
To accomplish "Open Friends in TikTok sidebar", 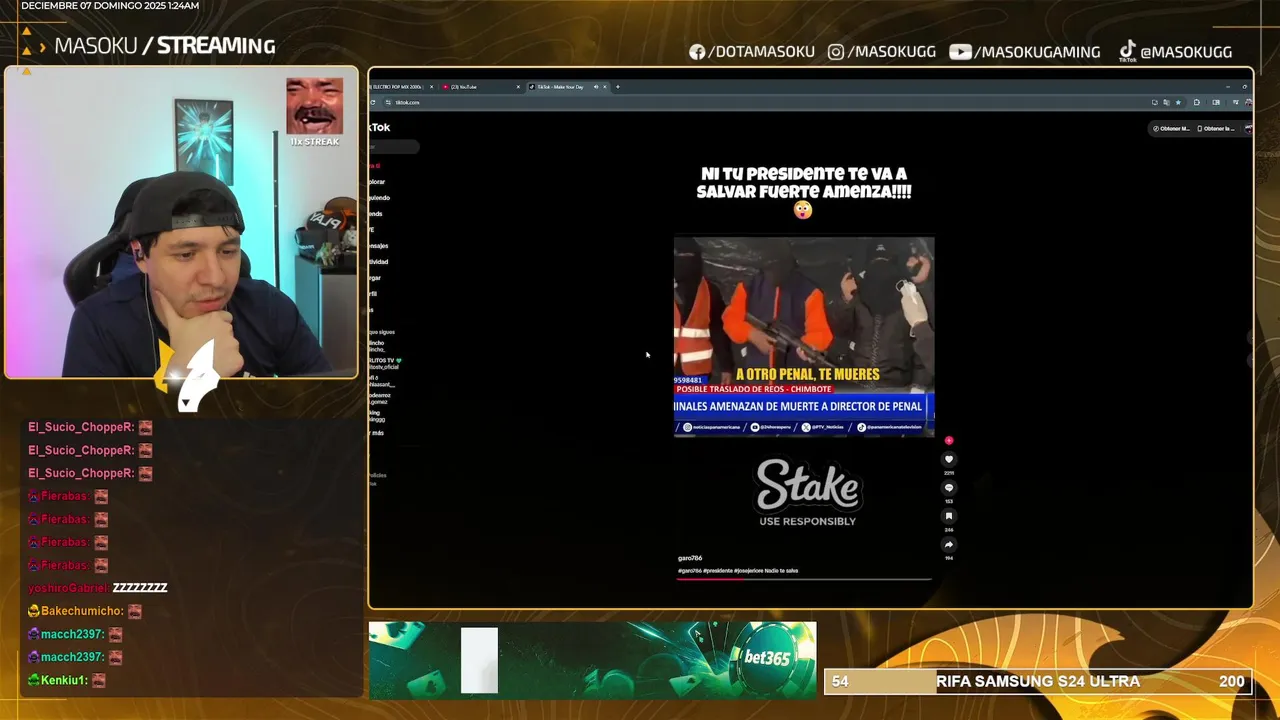I will click(x=376, y=214).
